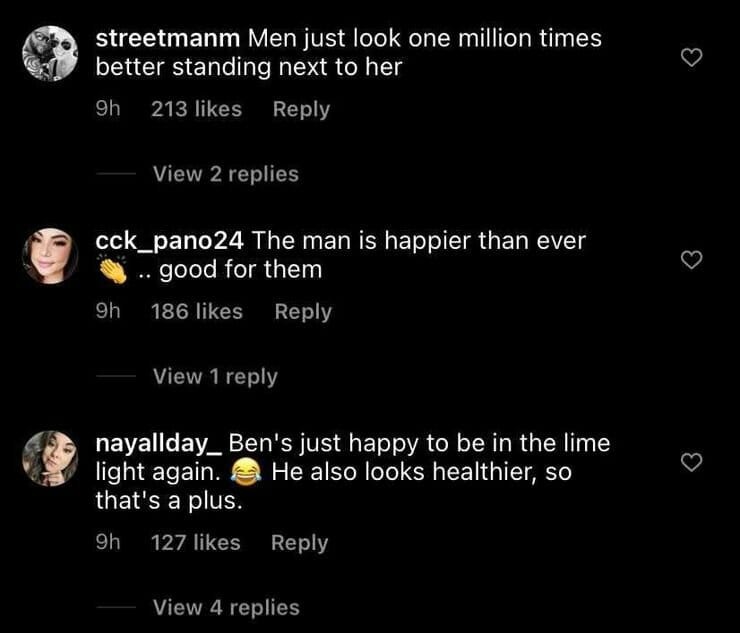Expand View 1 reply thread

click(x=215, y=377)
